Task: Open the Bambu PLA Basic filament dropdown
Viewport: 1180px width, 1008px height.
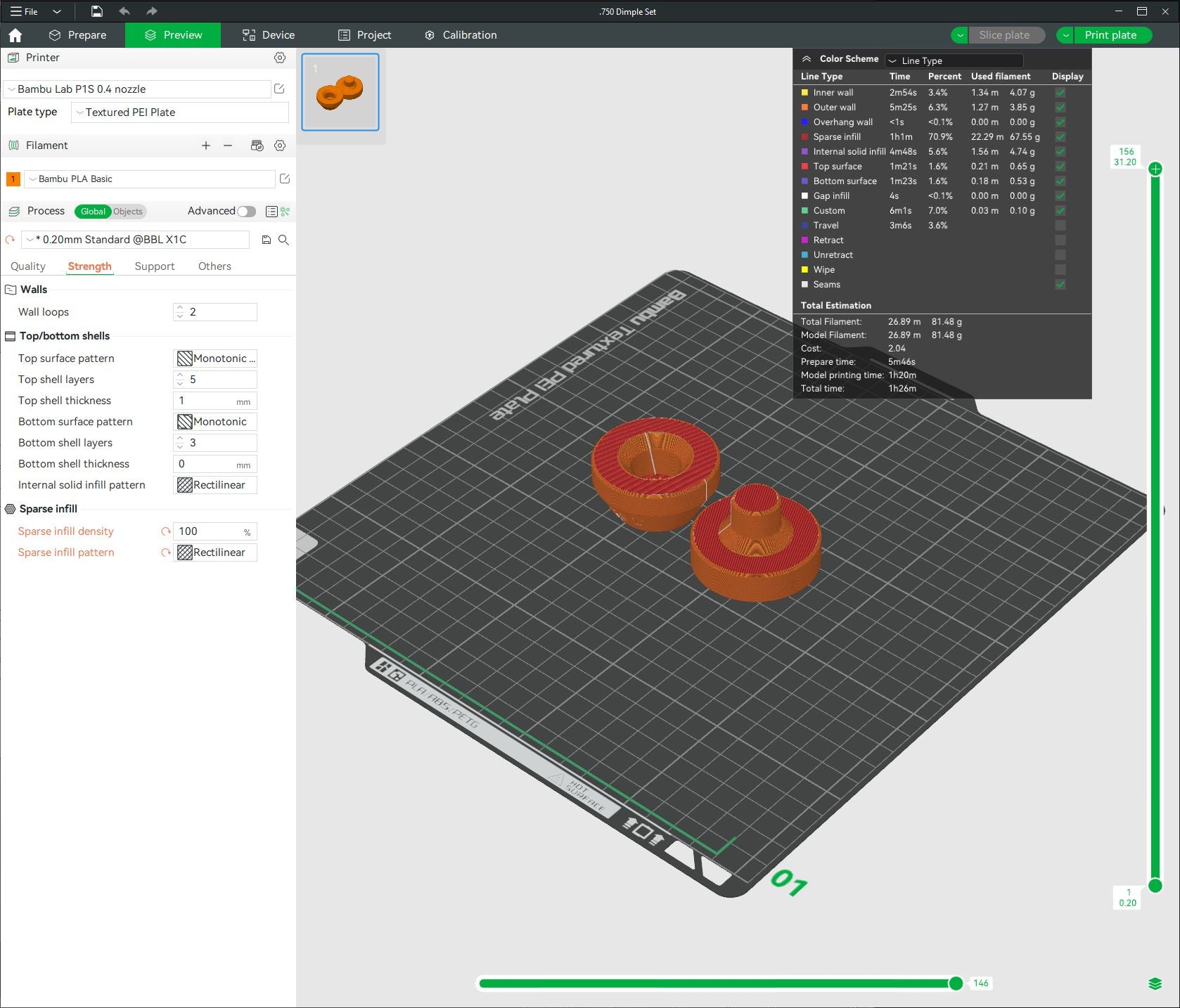Action: 150,179
